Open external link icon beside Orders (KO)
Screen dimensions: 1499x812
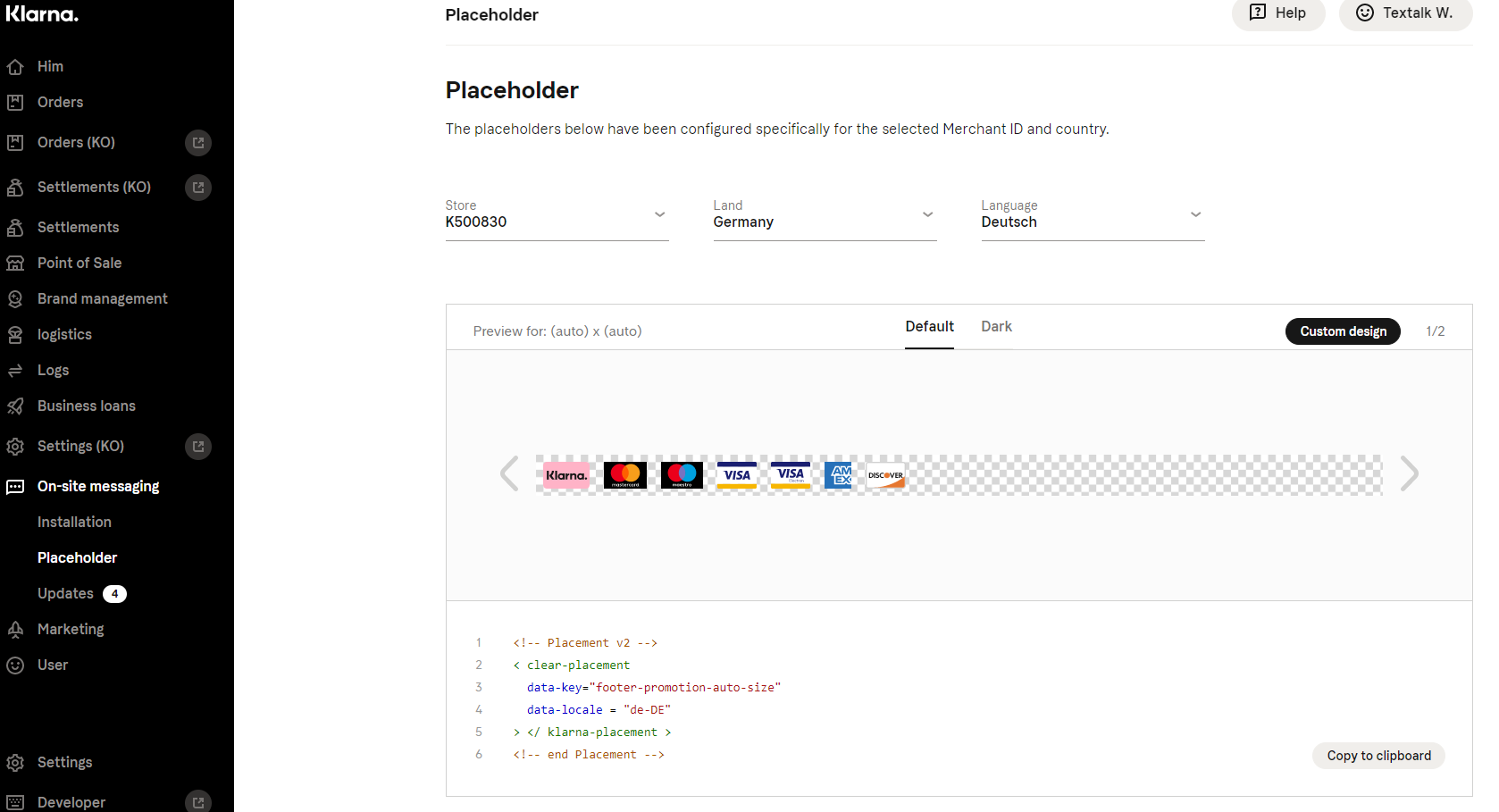(x=198, y=143)
